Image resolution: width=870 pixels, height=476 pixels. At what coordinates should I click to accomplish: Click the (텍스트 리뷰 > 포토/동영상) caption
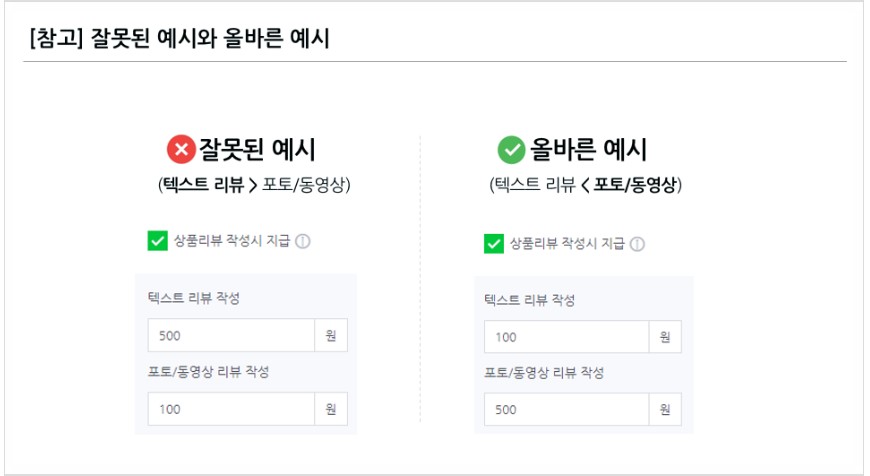(254, 186)
